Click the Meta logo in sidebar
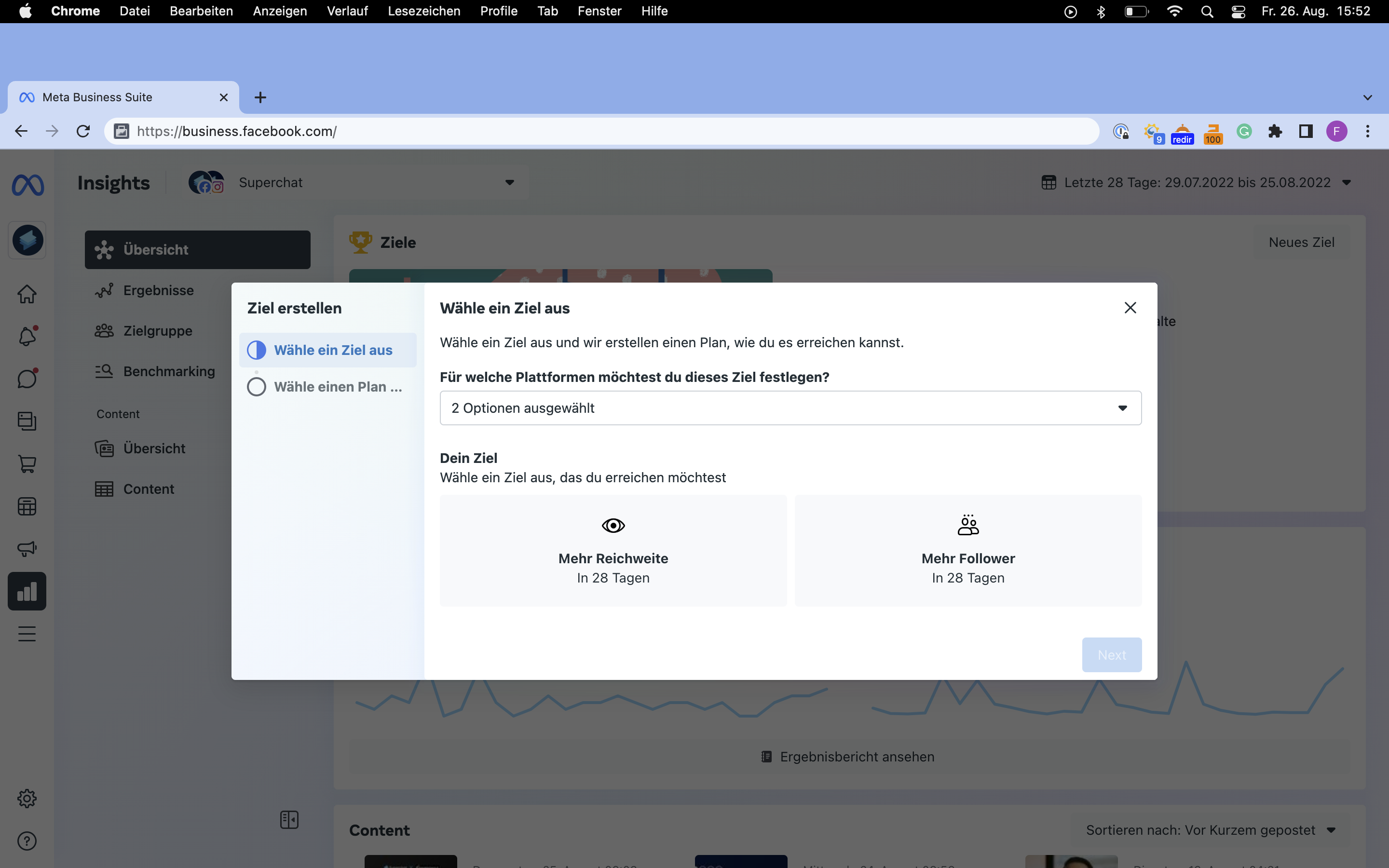The height and width of the screenshot is (868, 1389). (x=27, y=185)
